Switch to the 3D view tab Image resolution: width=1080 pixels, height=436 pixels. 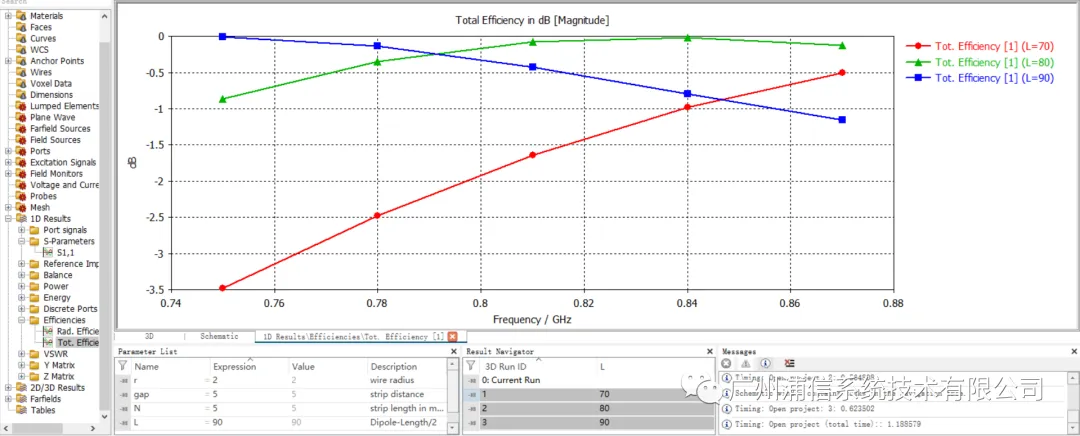(x=149, y=336)
